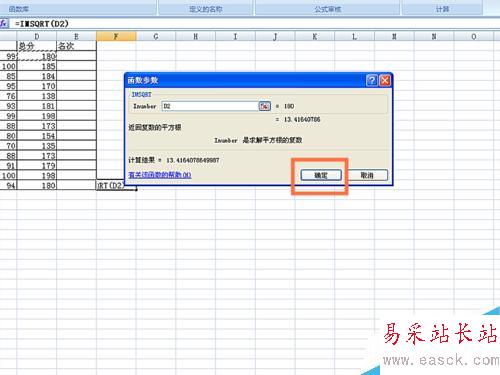Click the cell with value 135
Viewport: 500px width, 375px height.
37,146
